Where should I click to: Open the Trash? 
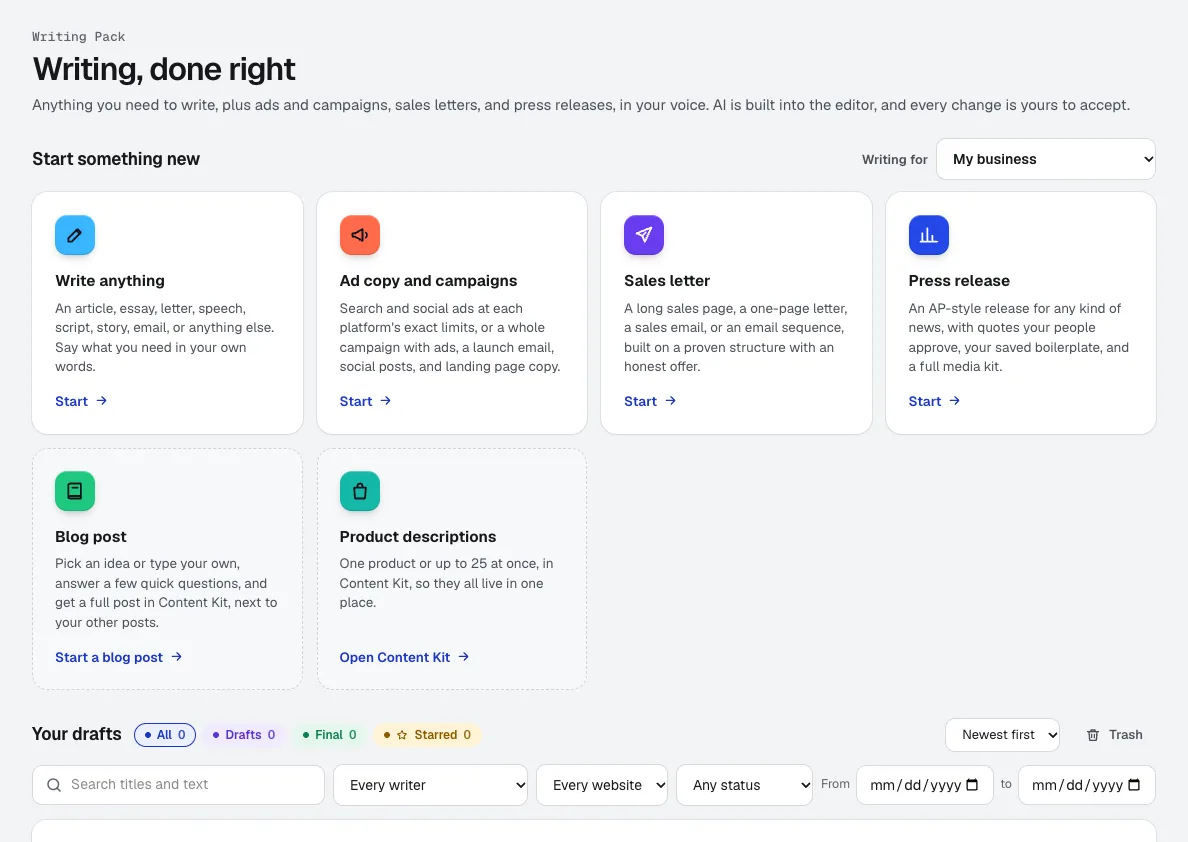pyautogui.click(x=1115, y=735)
